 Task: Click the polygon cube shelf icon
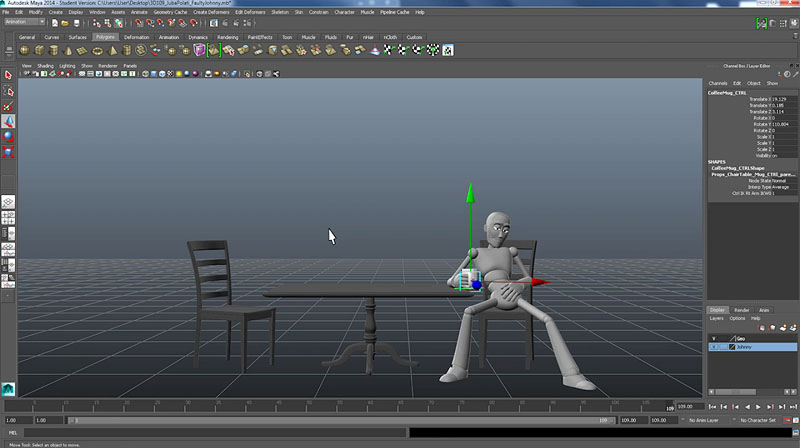click(x=39, y=50)
